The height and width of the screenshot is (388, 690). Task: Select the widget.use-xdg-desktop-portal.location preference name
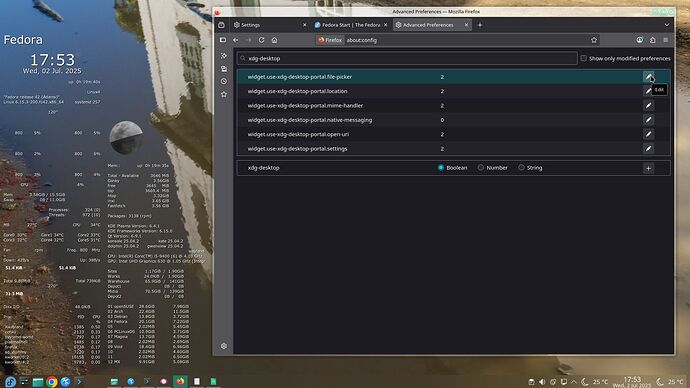pos(297,91)
